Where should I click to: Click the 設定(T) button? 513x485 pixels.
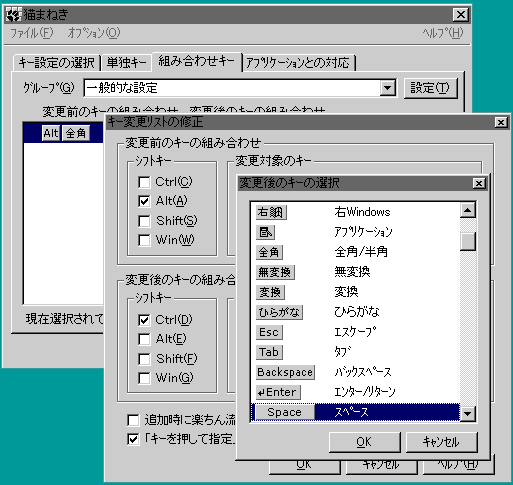coord(430,88)
